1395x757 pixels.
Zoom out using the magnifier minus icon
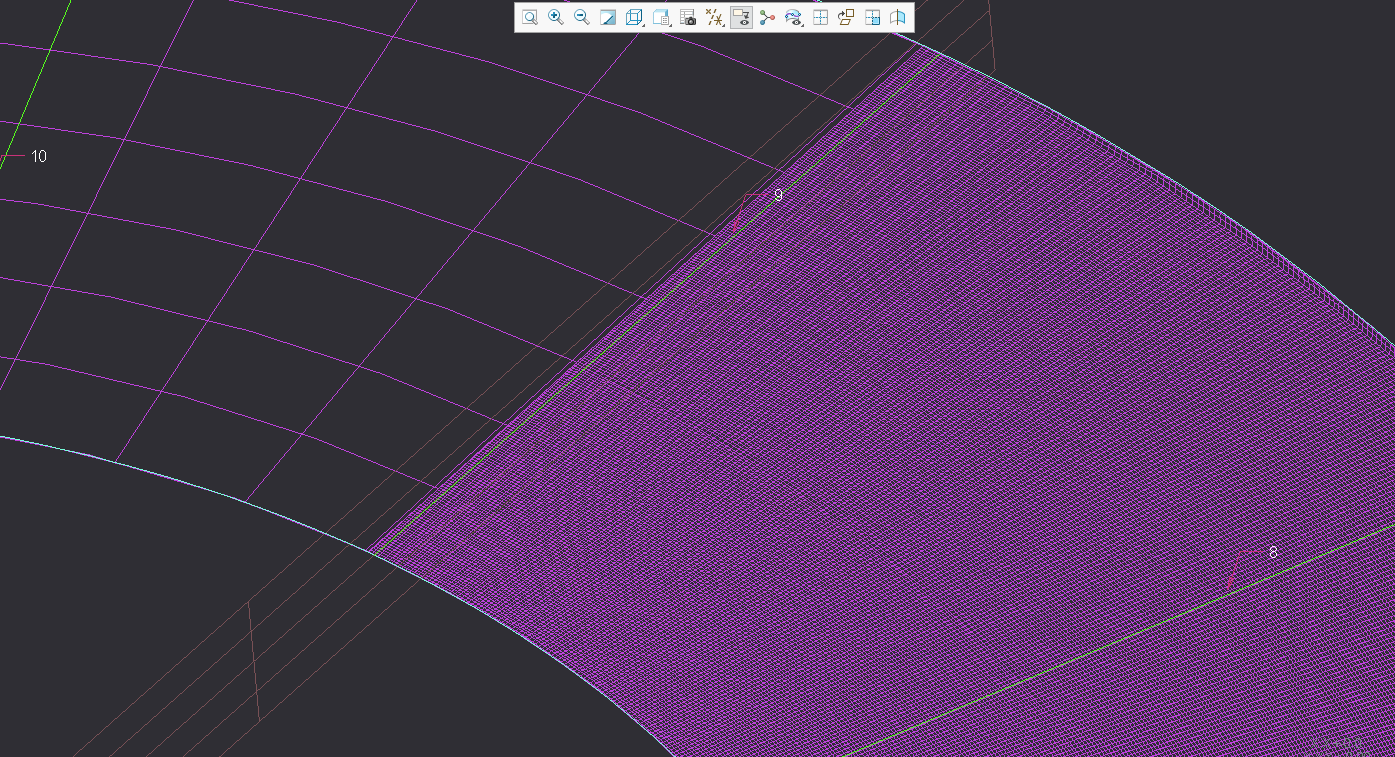pyautogui.click(x=581, y=17)
